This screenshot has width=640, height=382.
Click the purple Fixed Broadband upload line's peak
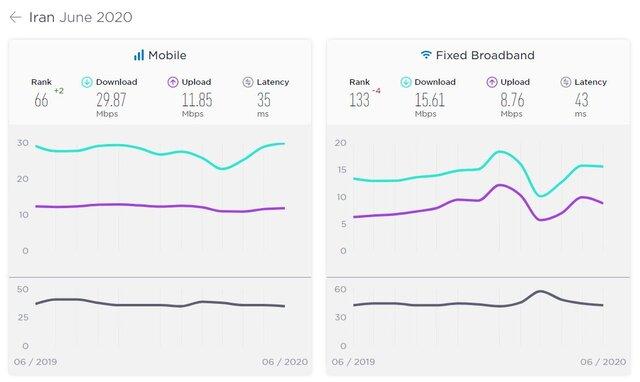[500, 186]
